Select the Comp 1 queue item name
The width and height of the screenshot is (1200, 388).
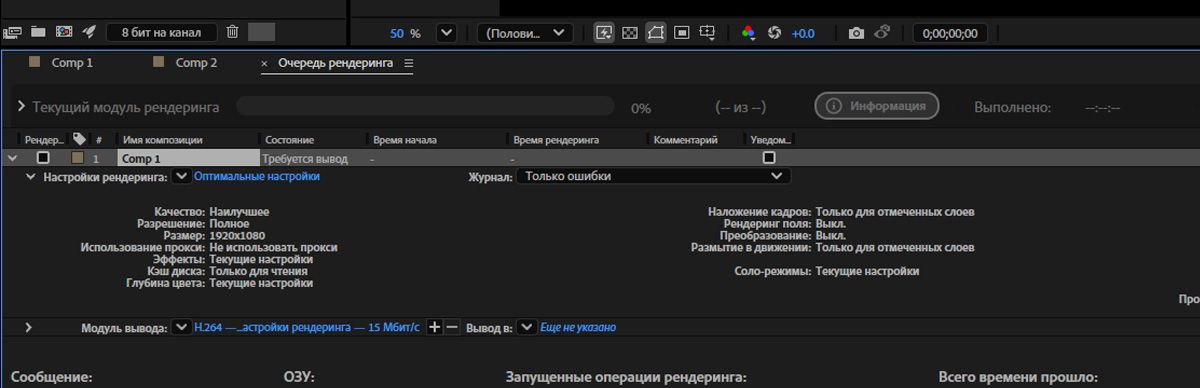(188, 158)
